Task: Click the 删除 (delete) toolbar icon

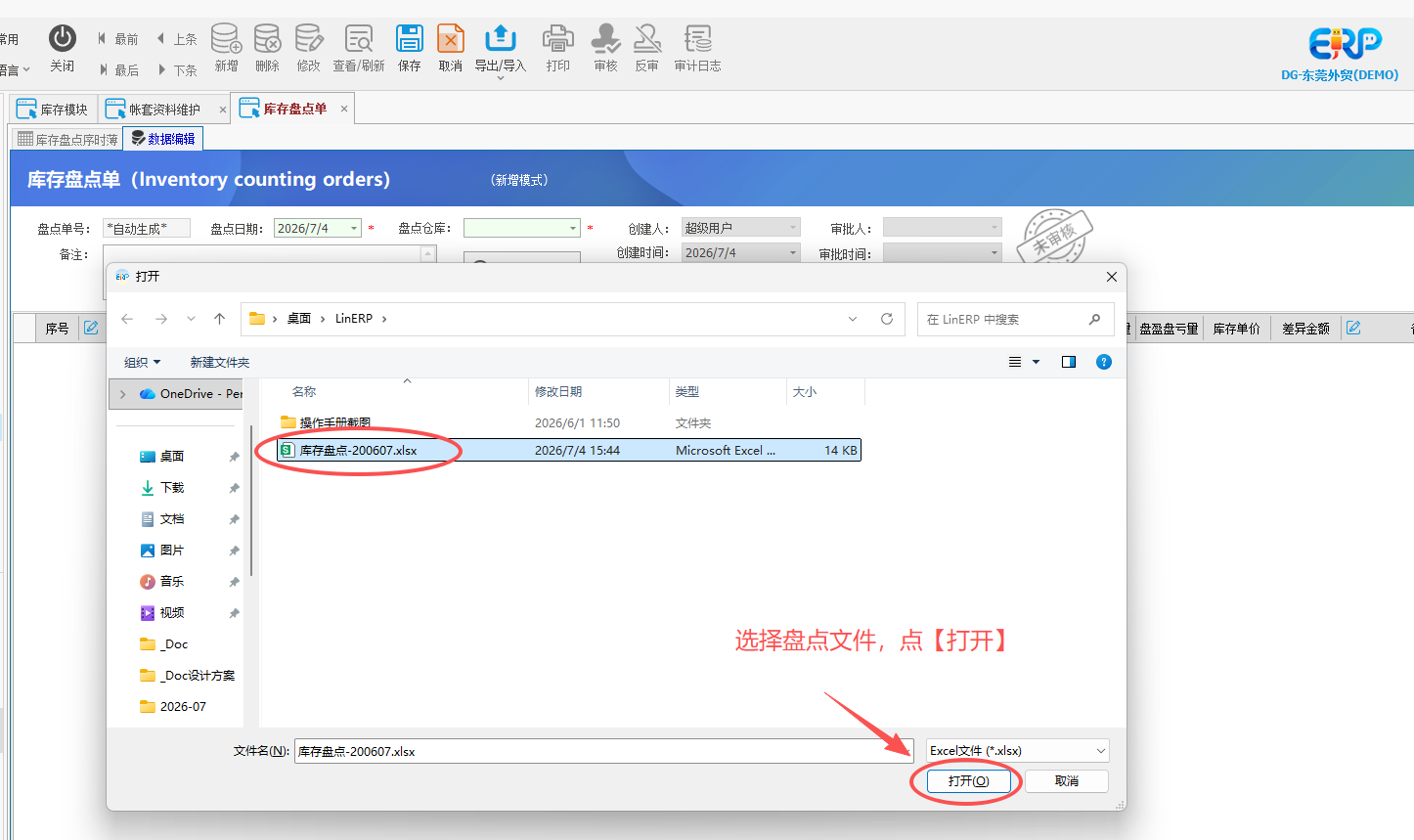Action: tap(267, 48)
